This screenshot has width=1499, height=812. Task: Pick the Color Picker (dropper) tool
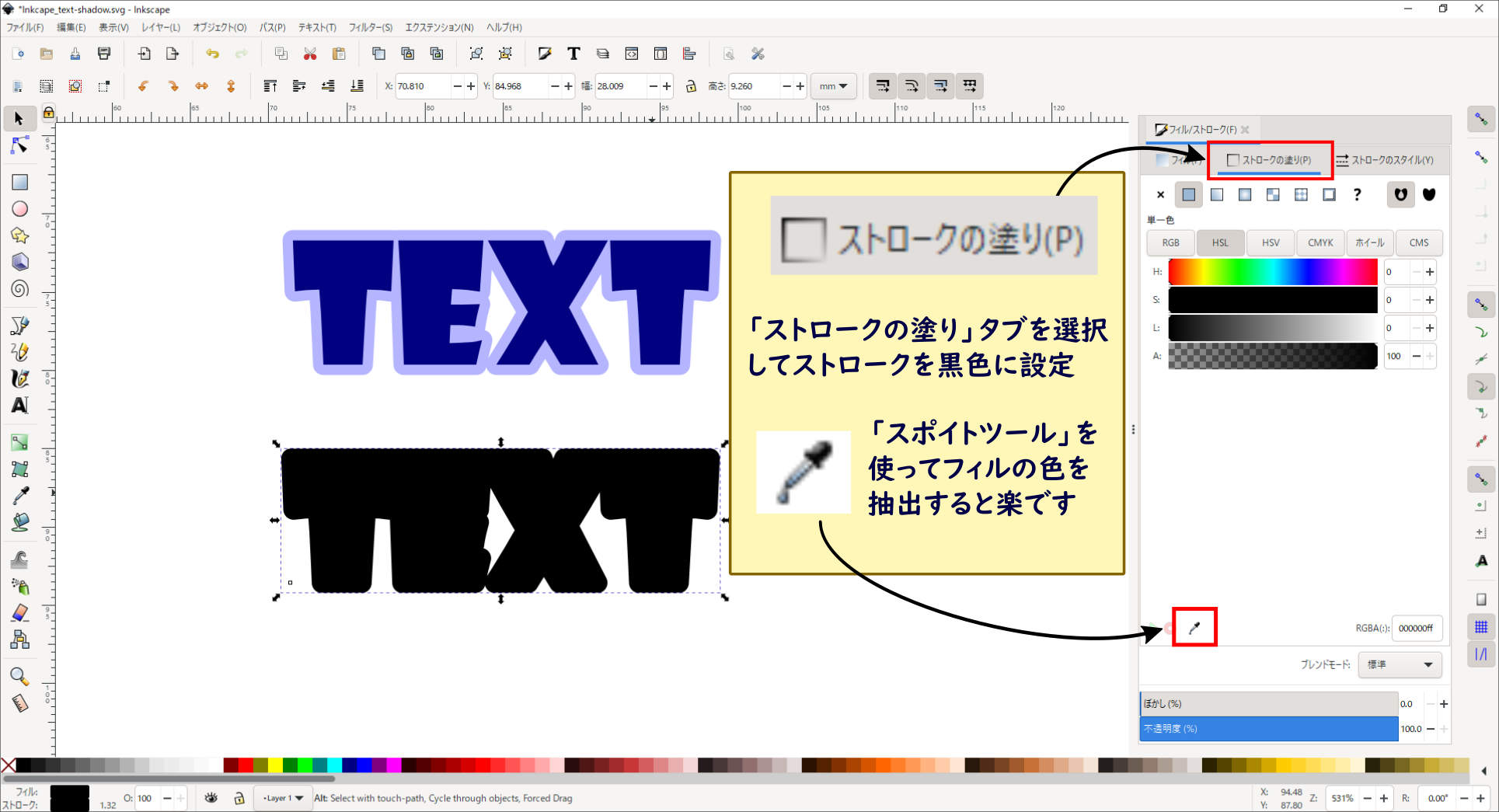20,495
